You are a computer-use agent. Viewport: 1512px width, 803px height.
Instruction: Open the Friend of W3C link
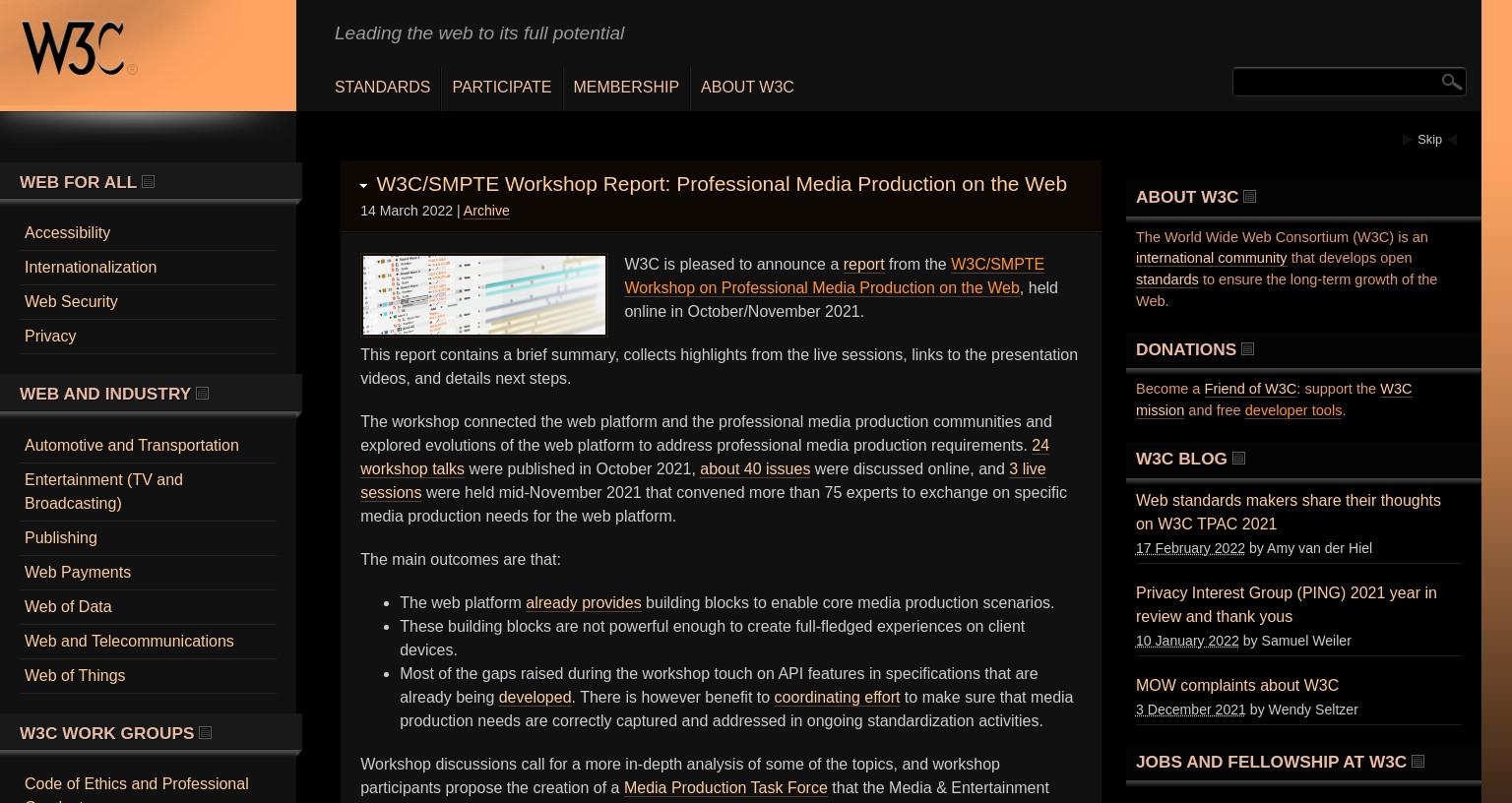pyautogui.click(x=1250, y=389)
